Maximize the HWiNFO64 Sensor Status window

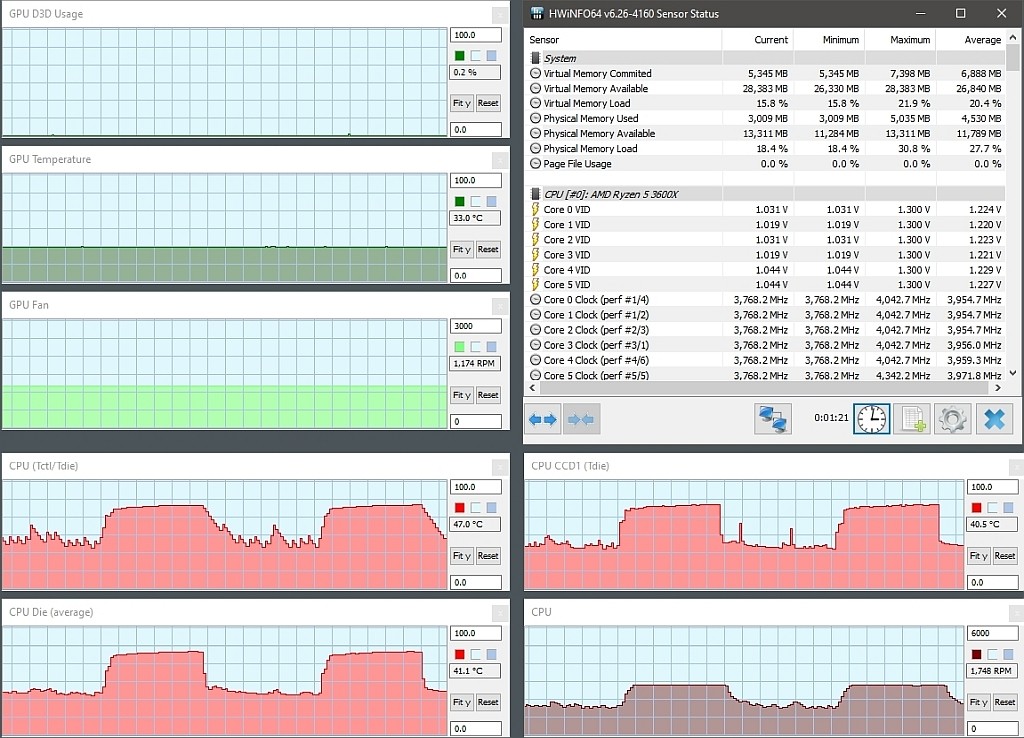click(x=961, y=13)
